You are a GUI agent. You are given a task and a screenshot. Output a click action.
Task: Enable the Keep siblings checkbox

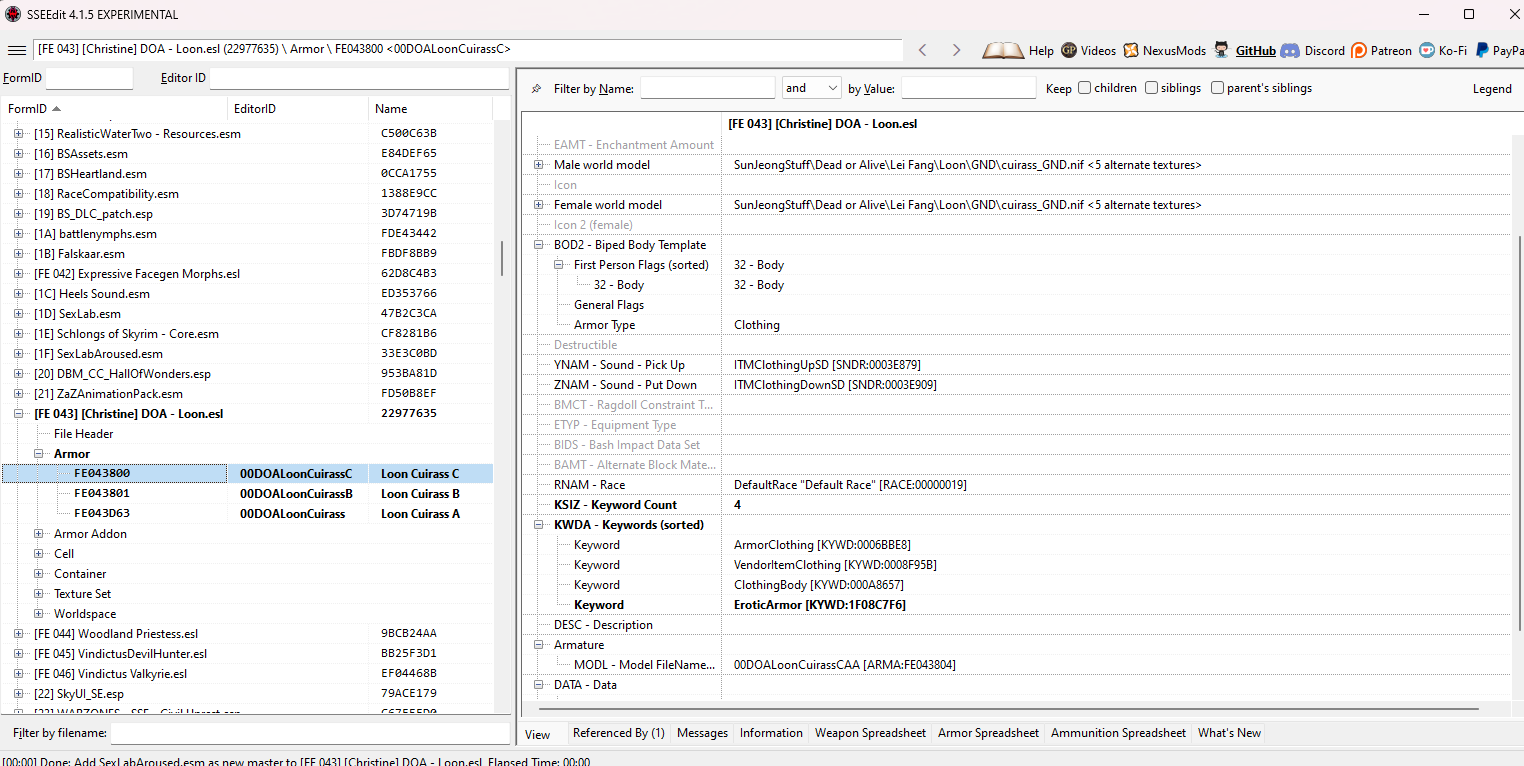coord(1152,88)
